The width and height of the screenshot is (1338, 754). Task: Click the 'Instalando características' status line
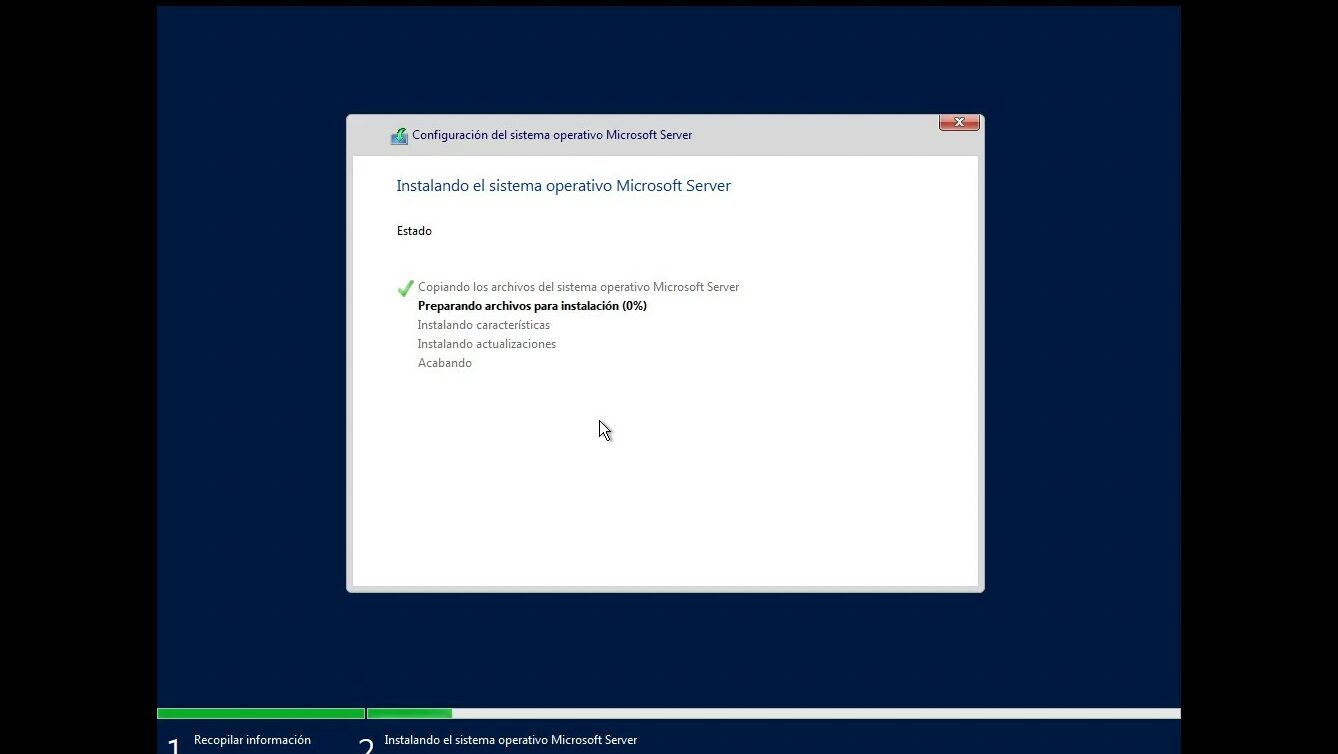pyautogui.click(x=483, y=325)
